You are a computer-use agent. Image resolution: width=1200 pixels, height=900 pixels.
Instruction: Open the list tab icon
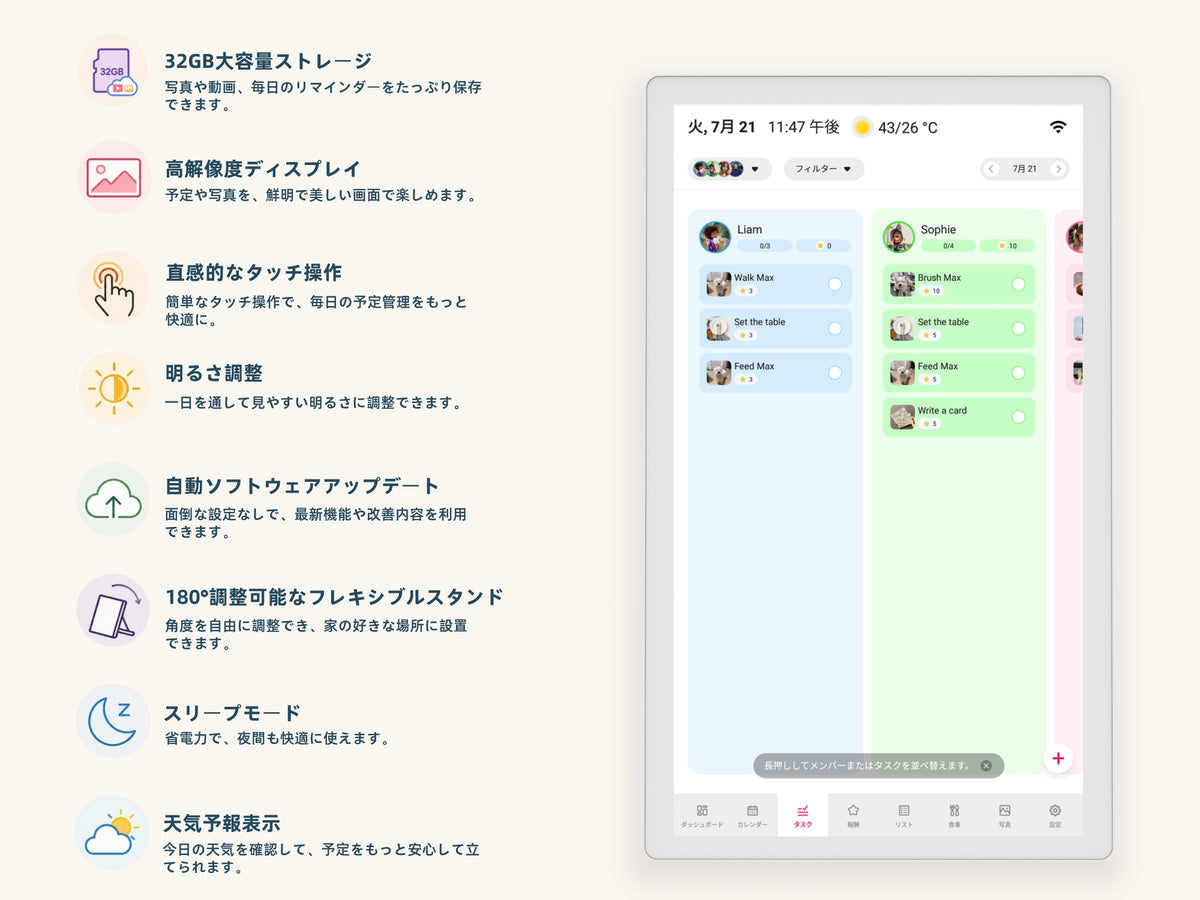point(904,815)
